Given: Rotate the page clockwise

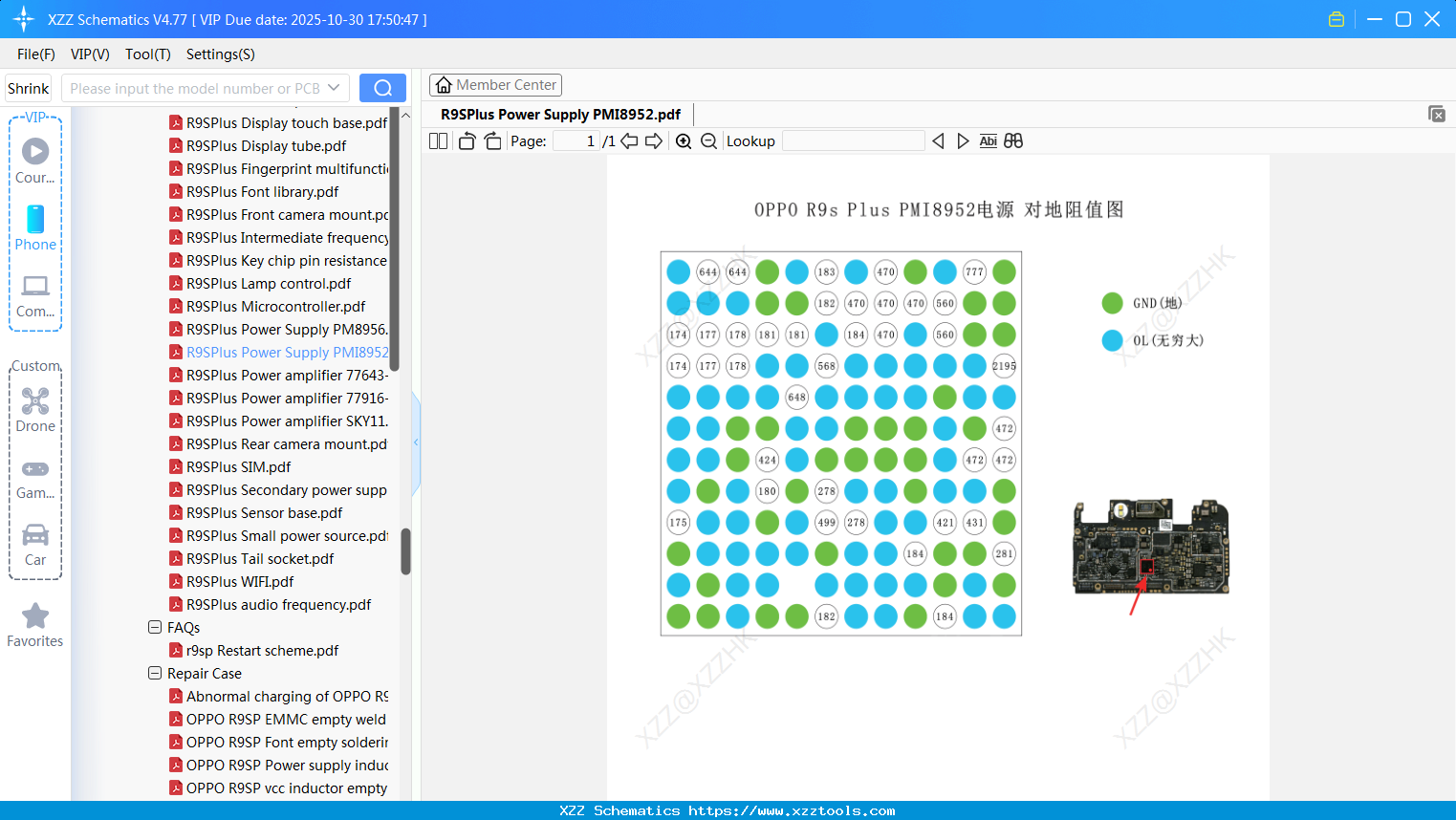Looking at the screenshot, I should [492, 140].
